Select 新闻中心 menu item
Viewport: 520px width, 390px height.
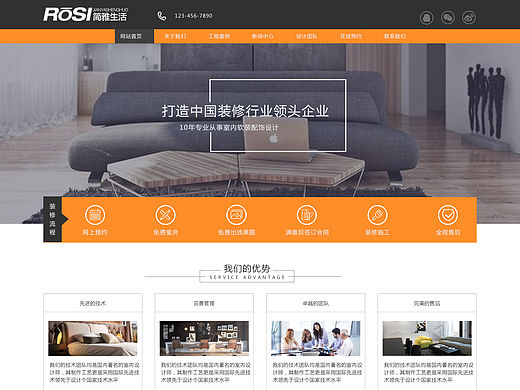[x=263, y=36]
